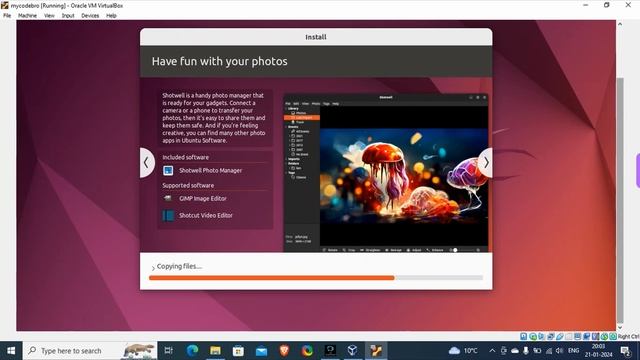Click the Shotwell jellyfish screenshot preview

386,173
